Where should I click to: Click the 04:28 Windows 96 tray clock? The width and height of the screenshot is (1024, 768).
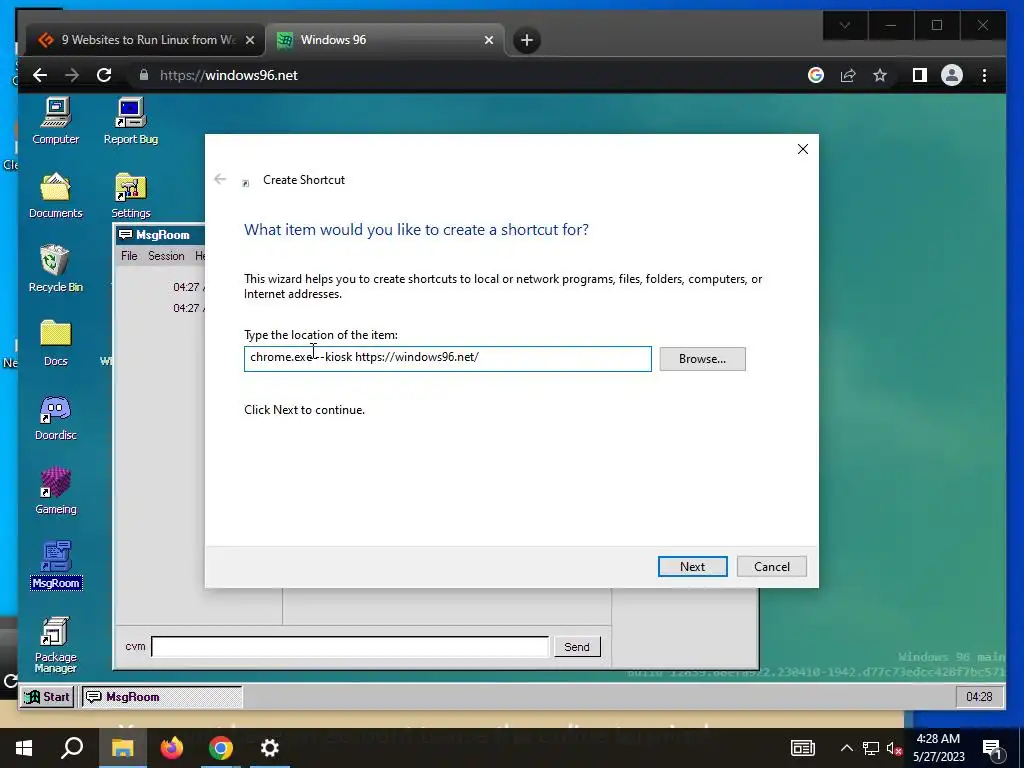pyautogui.click(x=979, y=697)
